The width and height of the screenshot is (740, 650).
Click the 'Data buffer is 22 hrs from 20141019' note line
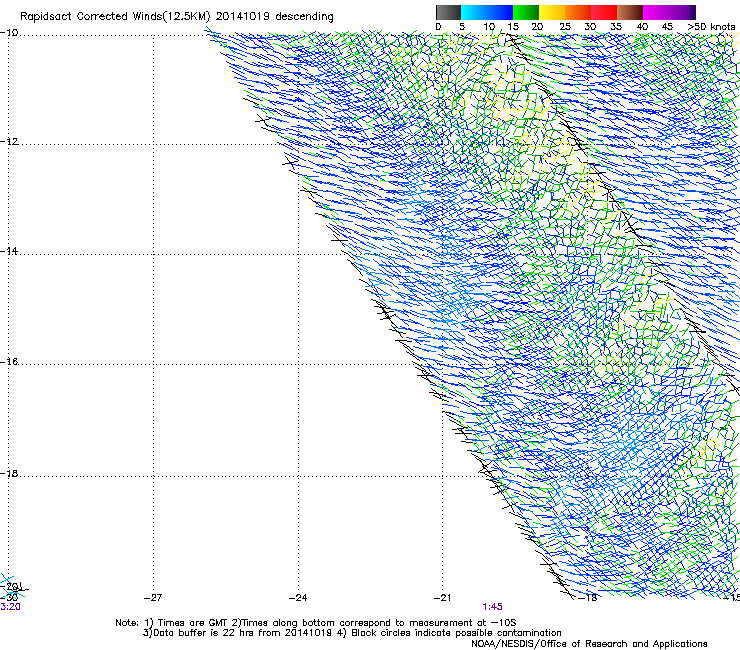352,633
